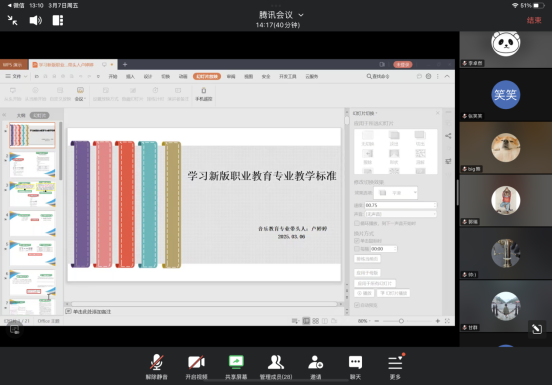Image resolution: width=552 pixels, height=386 pixels.
Task: Select the panda avatar participant tile
Action: [x=506, y=49]
